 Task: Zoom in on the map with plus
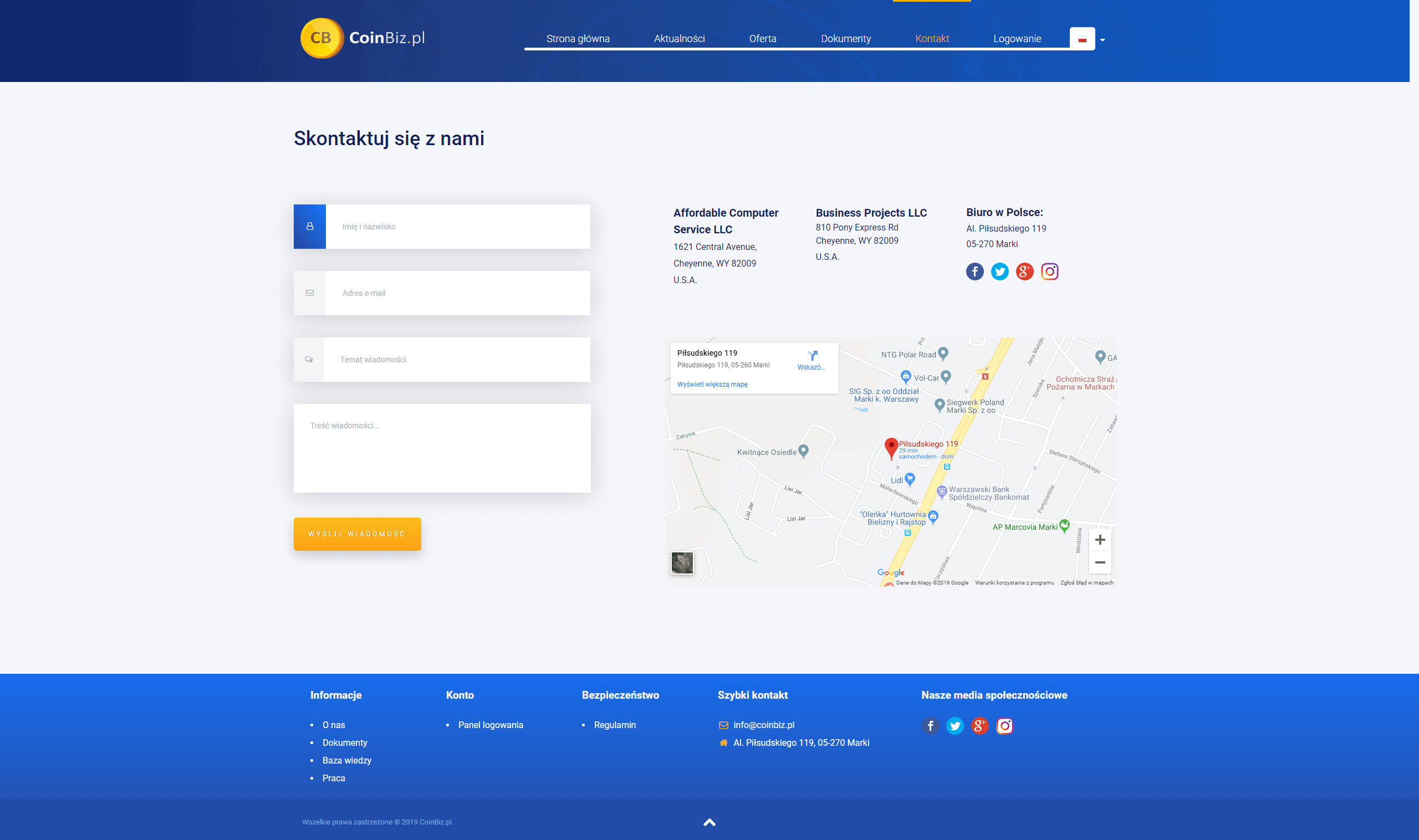point(1100,540)
